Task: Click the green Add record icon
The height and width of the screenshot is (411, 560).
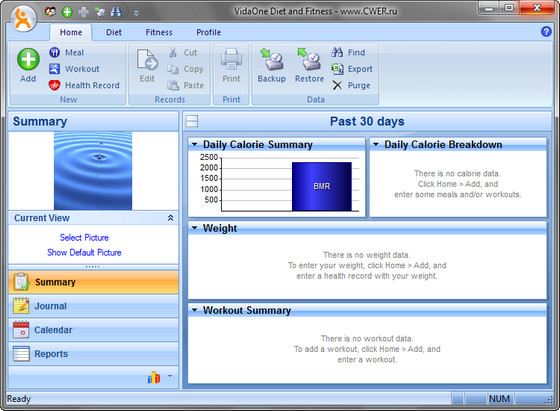Action: (x=28, y=59)
